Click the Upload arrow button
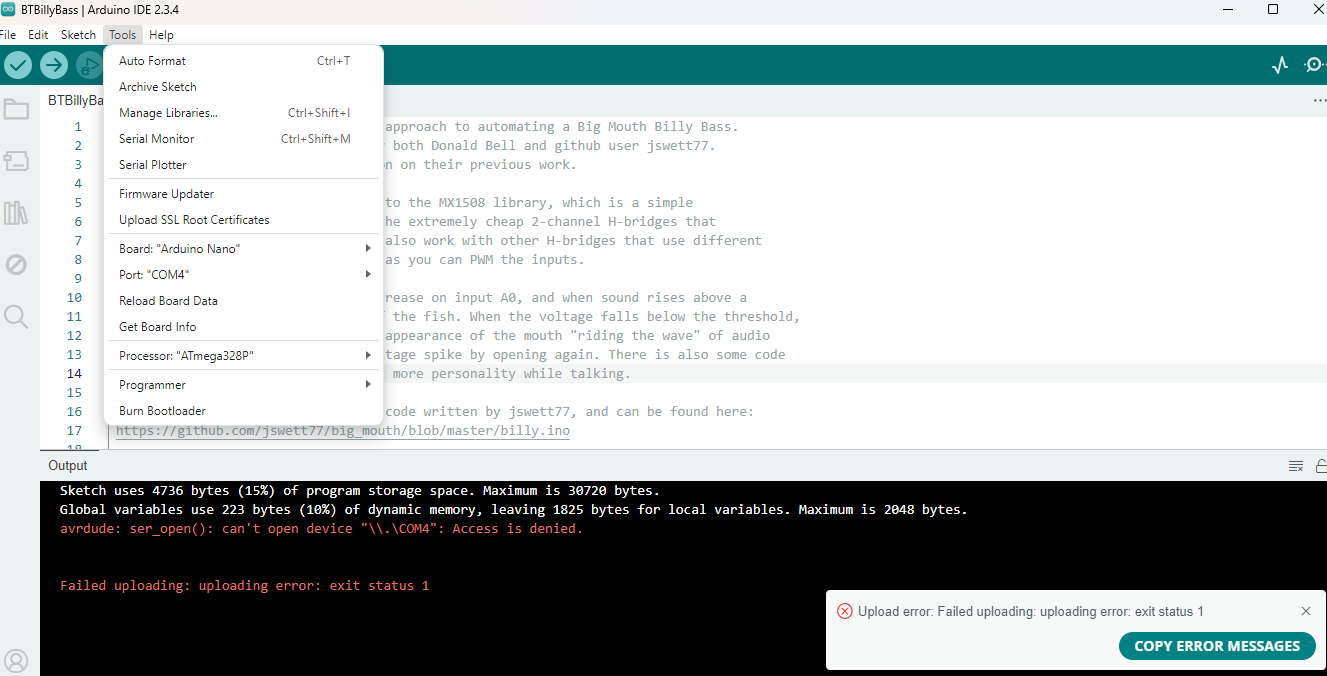1327x676 pixels. tap(54, 66)
